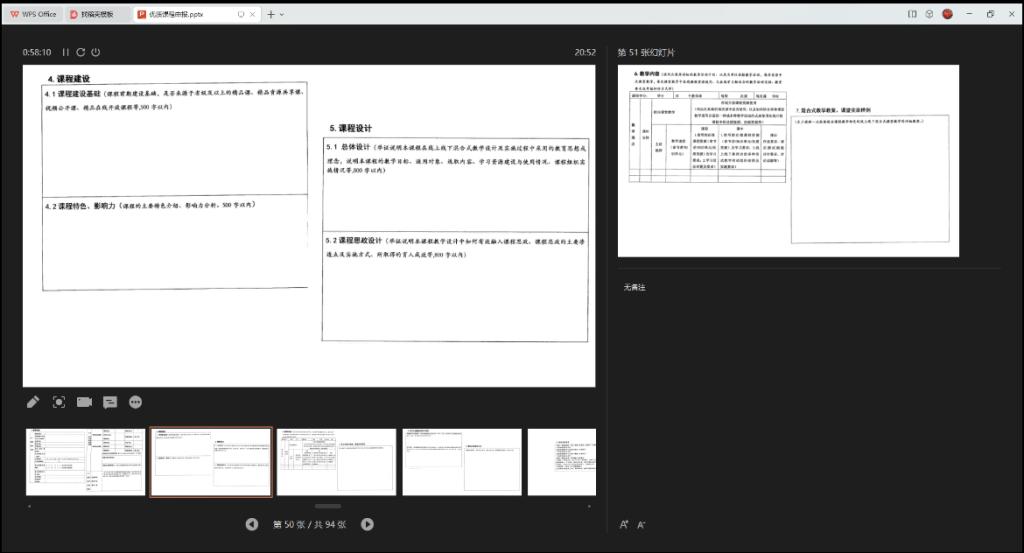This screenshot has height=553, width=1024.
Task: Click the user avatar in title bar
Action: coord(947,14)
